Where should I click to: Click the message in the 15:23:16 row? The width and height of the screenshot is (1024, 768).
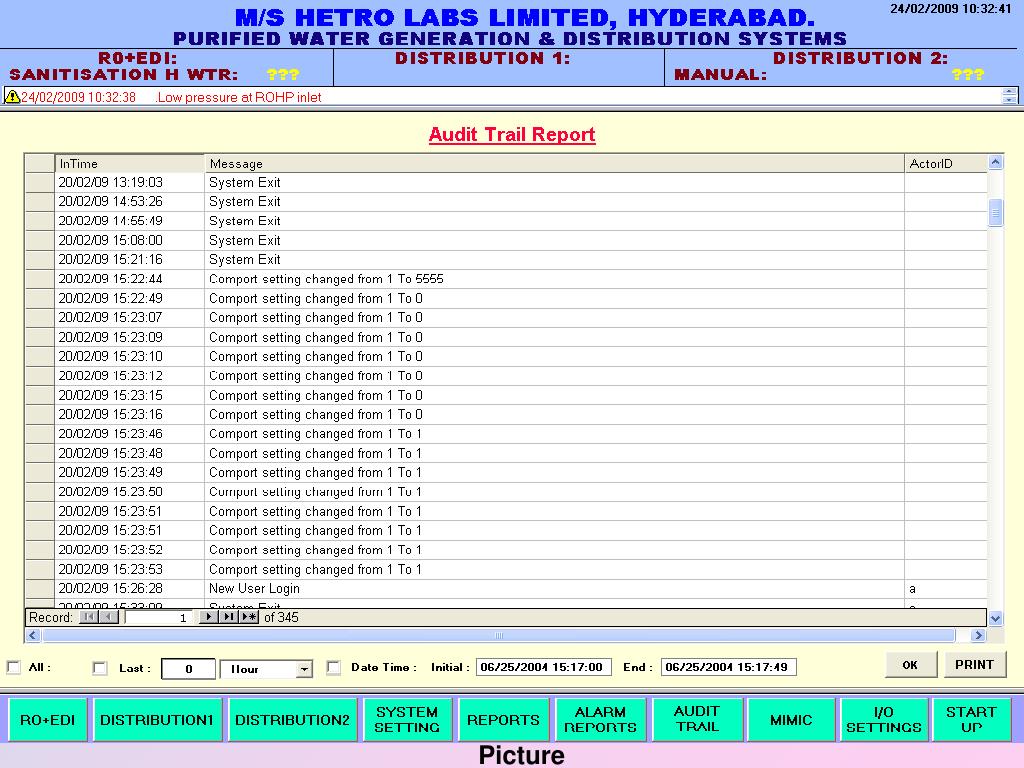315,414
